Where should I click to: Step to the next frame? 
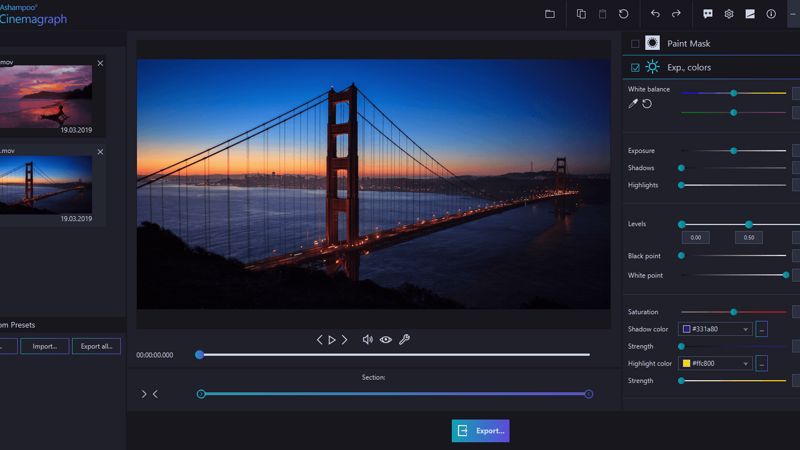click(x=344, y=340)
